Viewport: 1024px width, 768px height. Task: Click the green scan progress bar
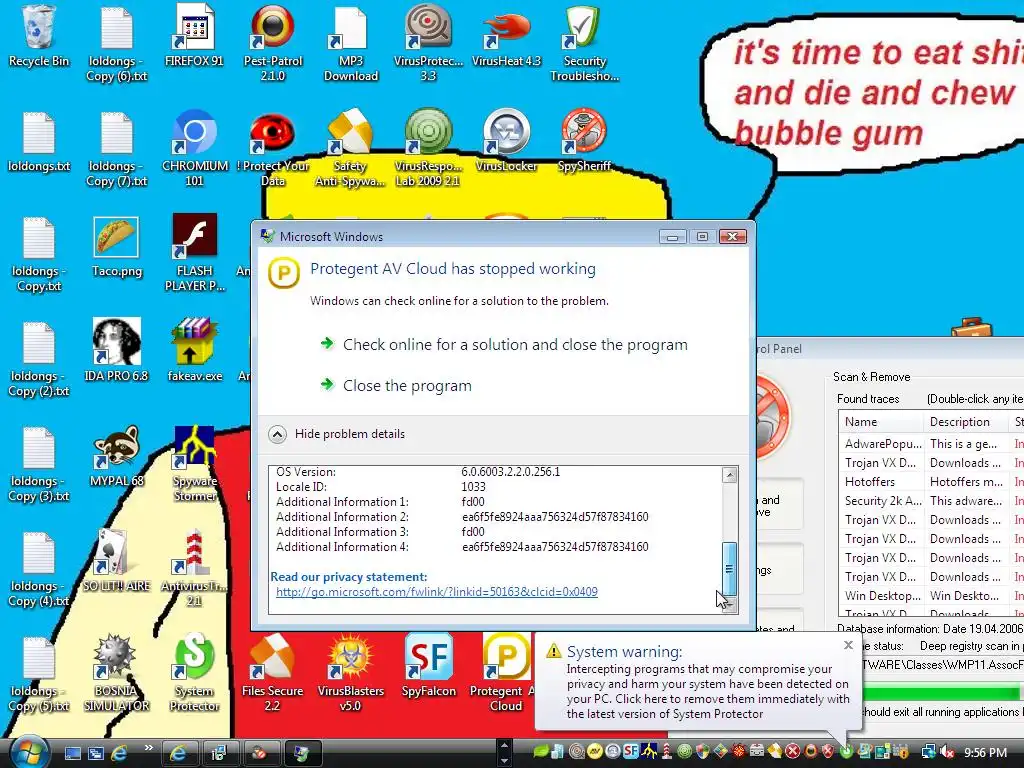[942, 692]
